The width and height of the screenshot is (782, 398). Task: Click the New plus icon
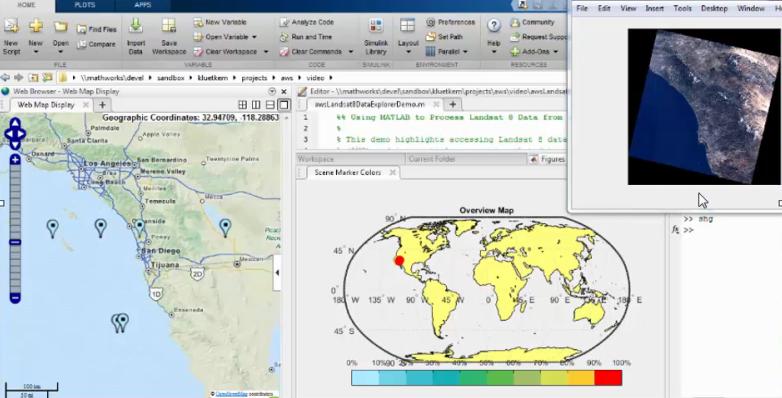click(35, 25)
